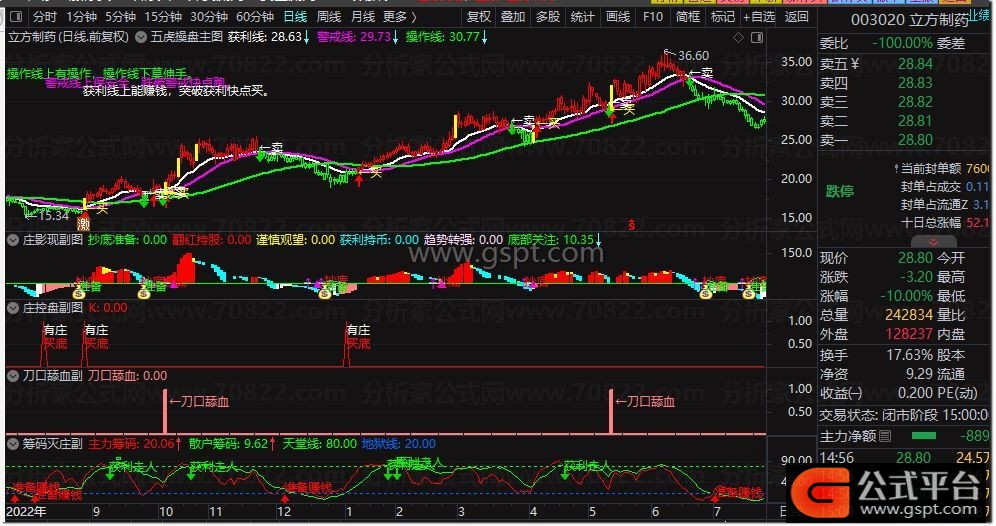This screenshot has width=996, height=526.
Task: Switch to 月线 monthly chart
Action: click(x=363, y=17)
